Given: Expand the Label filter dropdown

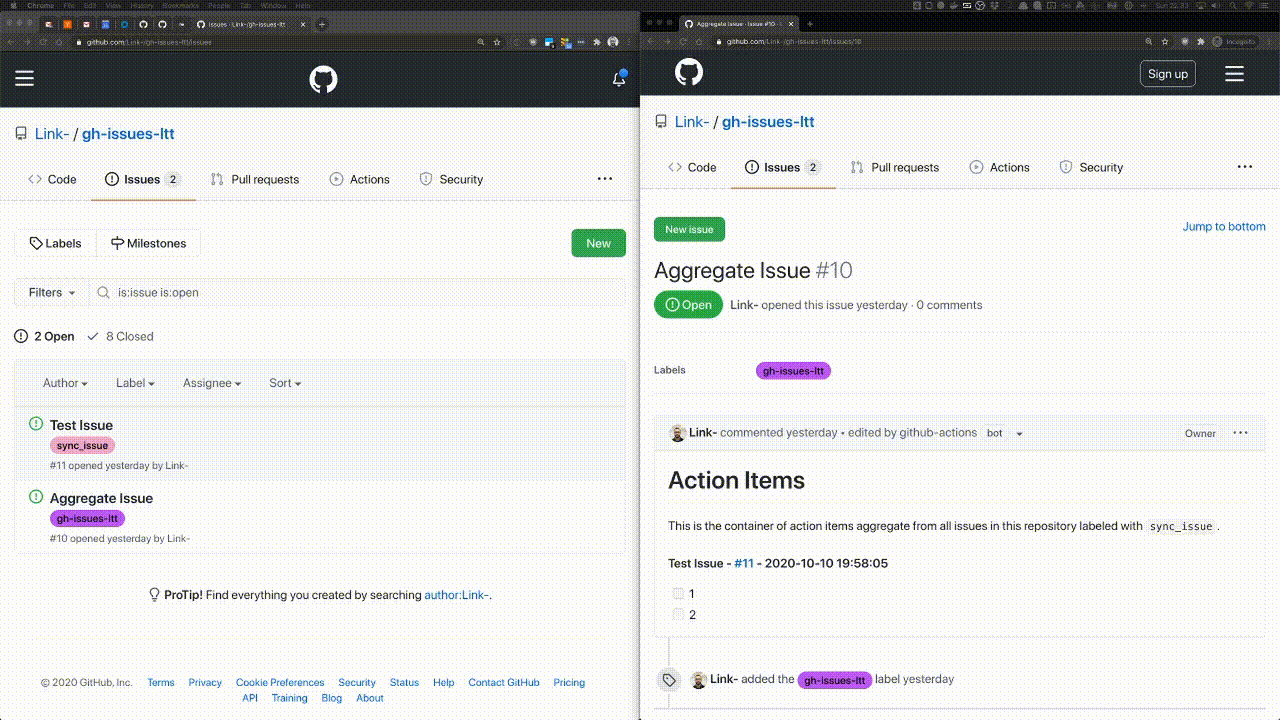Looking at the screenshot, I should pyautogui.click(x=135, y=383).
